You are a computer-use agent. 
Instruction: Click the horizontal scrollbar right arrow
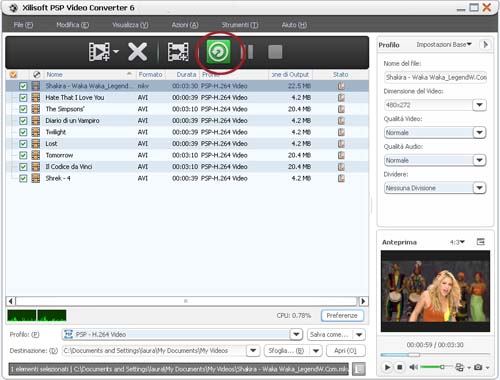tap(363, 301)
